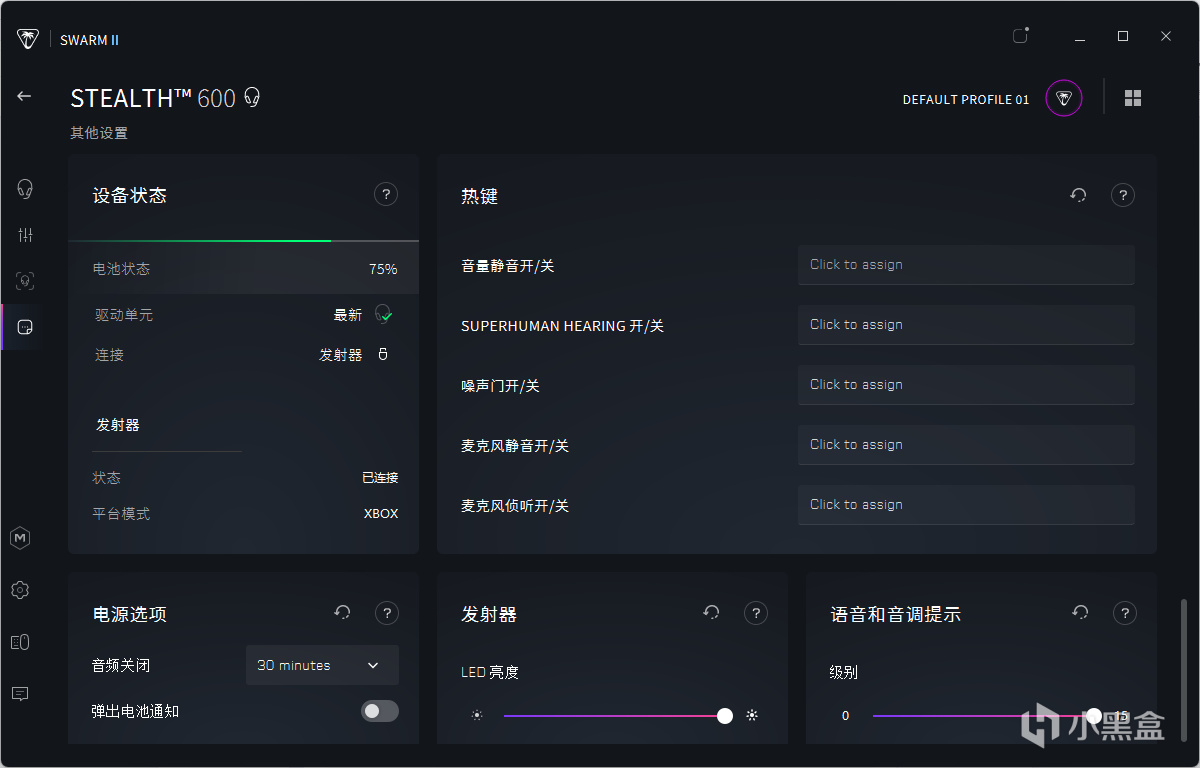The height and width of the screenshot is (768, 1200).
Task: Click the battery device sidebar icon
Action: coord(20,642)
